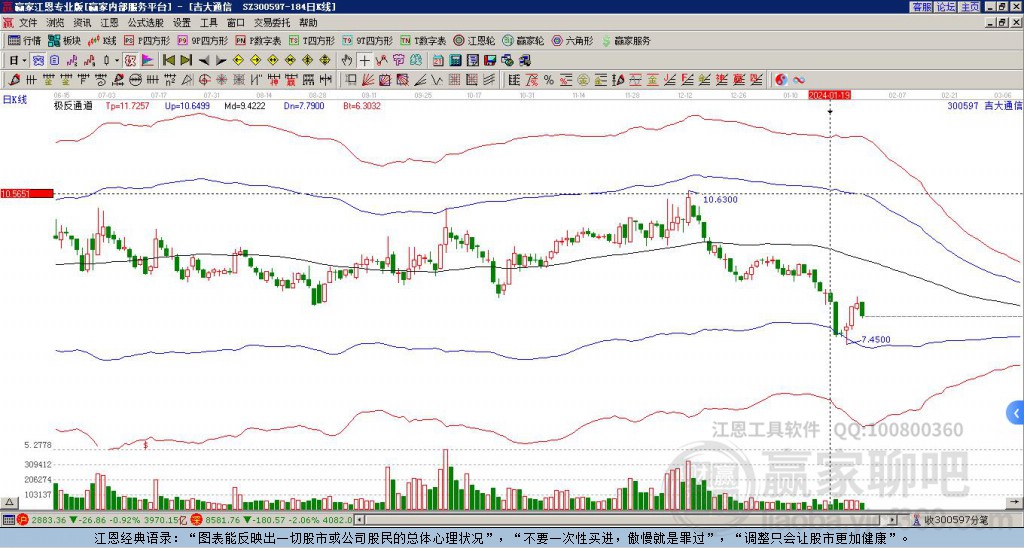Image resolution: width=1024 pixels, height=548 pixels.
Task: Click the 客服 button in title bar
Action: point(922,7)
